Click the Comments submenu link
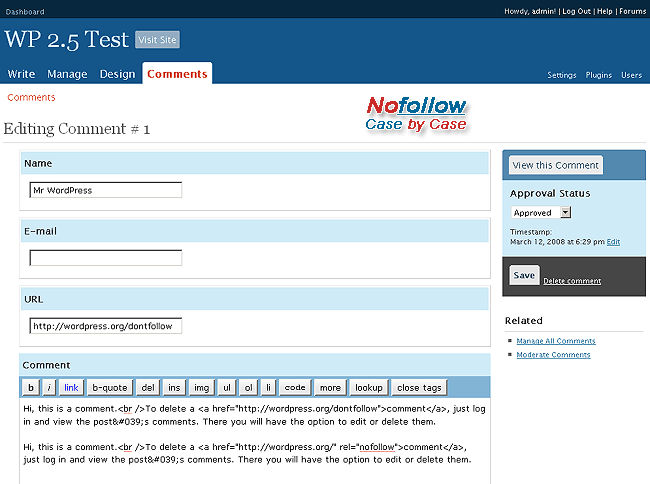The height and width of the screenshot is (484, 650). tap(31, 97)
